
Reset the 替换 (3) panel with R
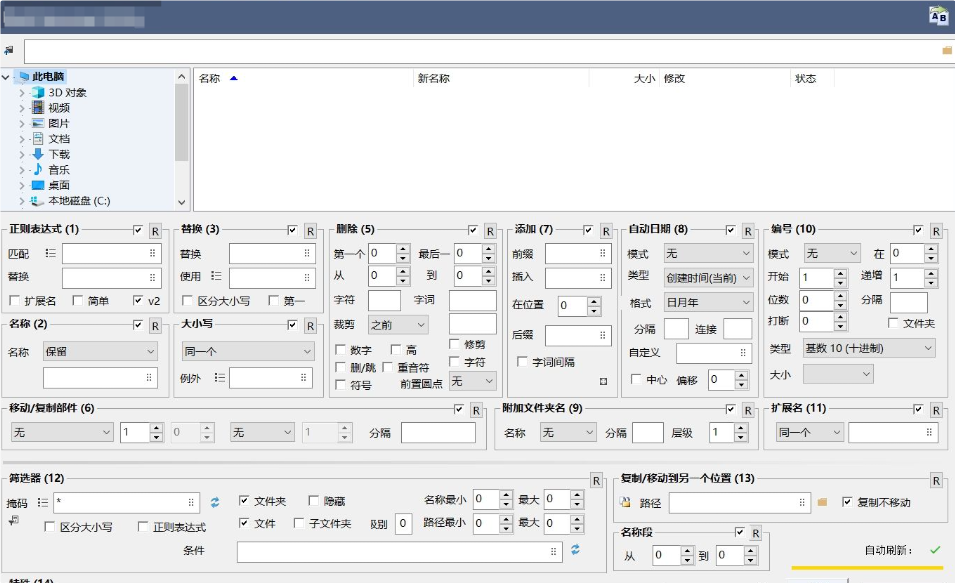pos(311,231)
